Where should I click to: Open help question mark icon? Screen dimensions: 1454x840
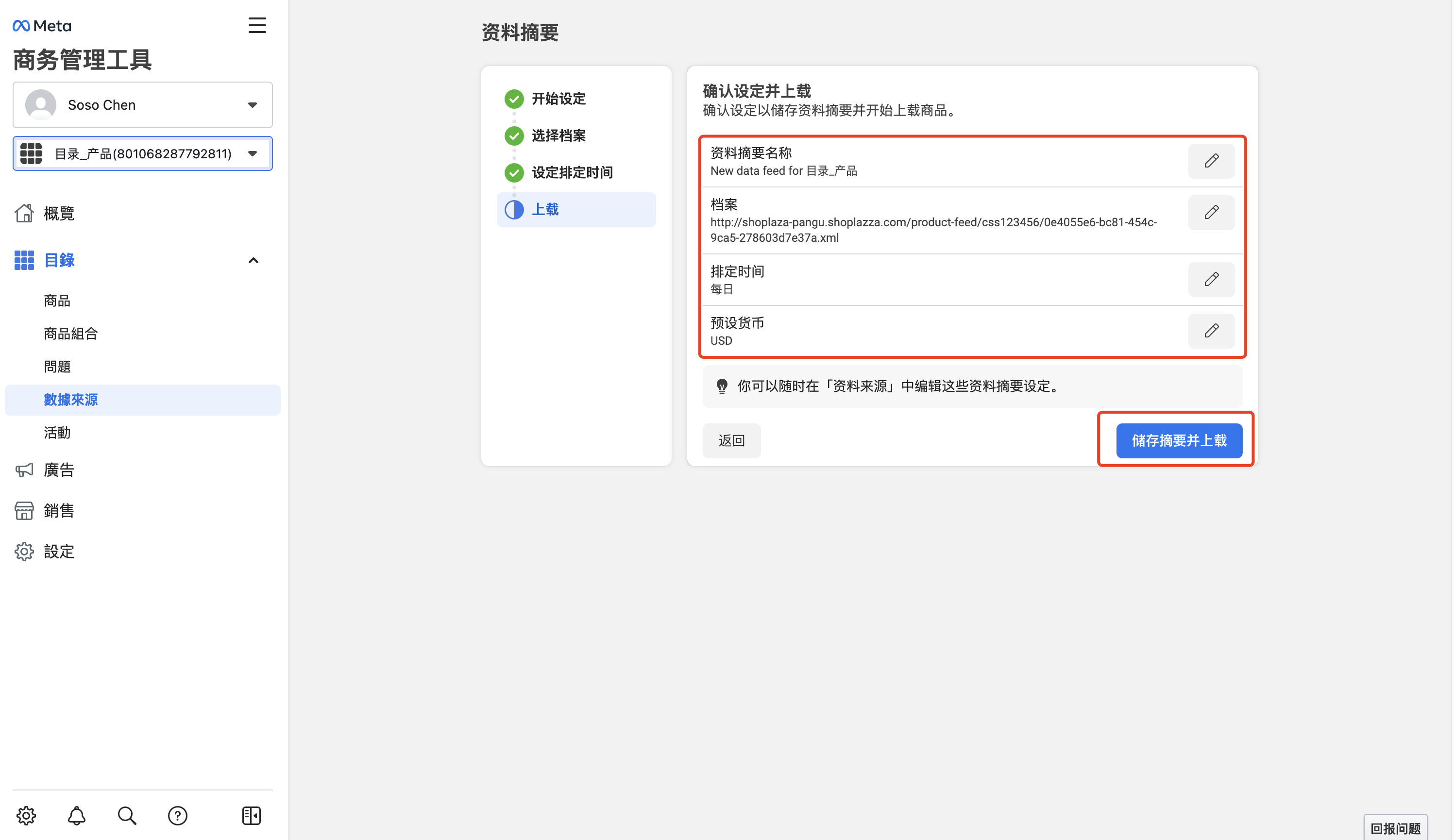178,815
